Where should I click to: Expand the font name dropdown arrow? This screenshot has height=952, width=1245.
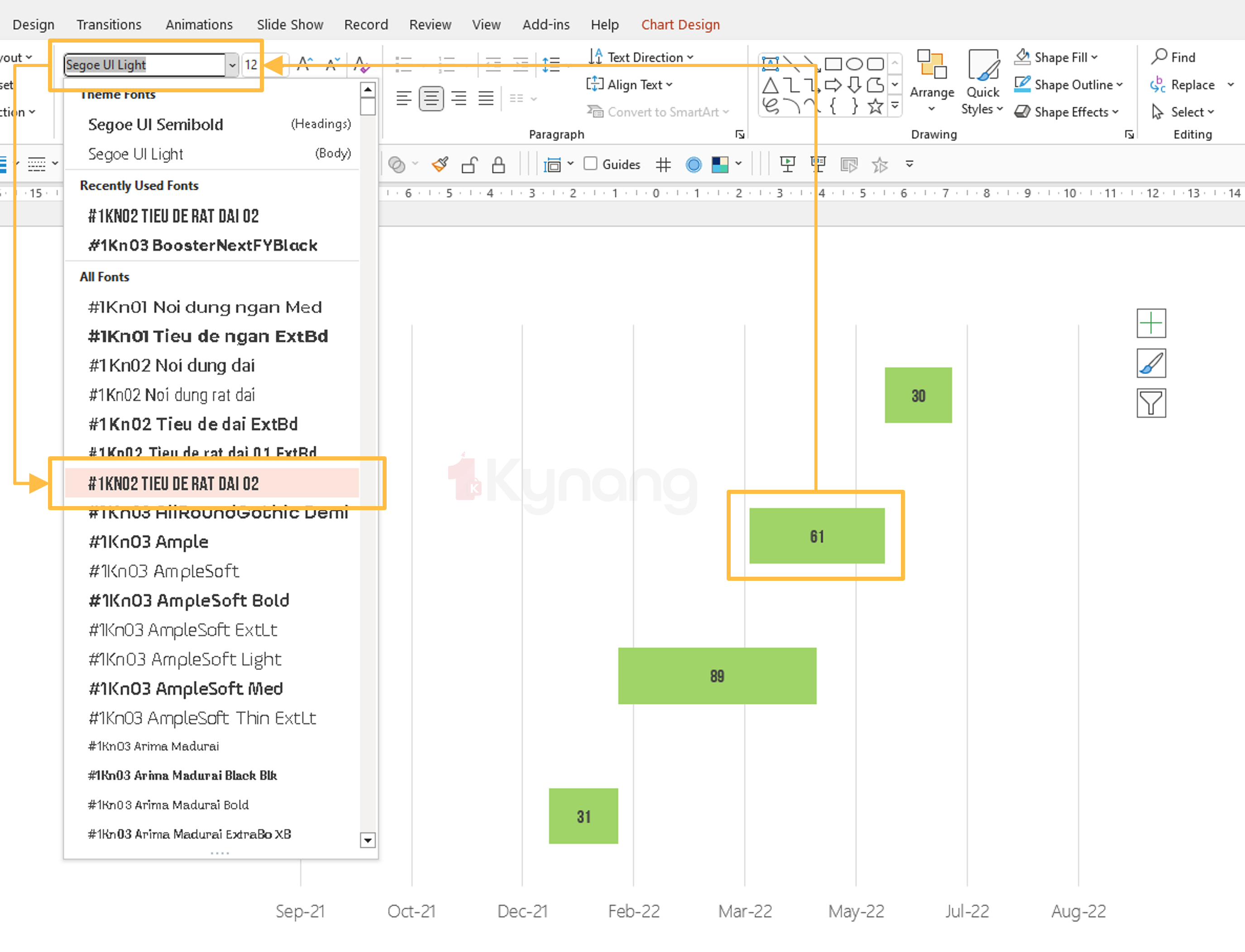[232, 65]
